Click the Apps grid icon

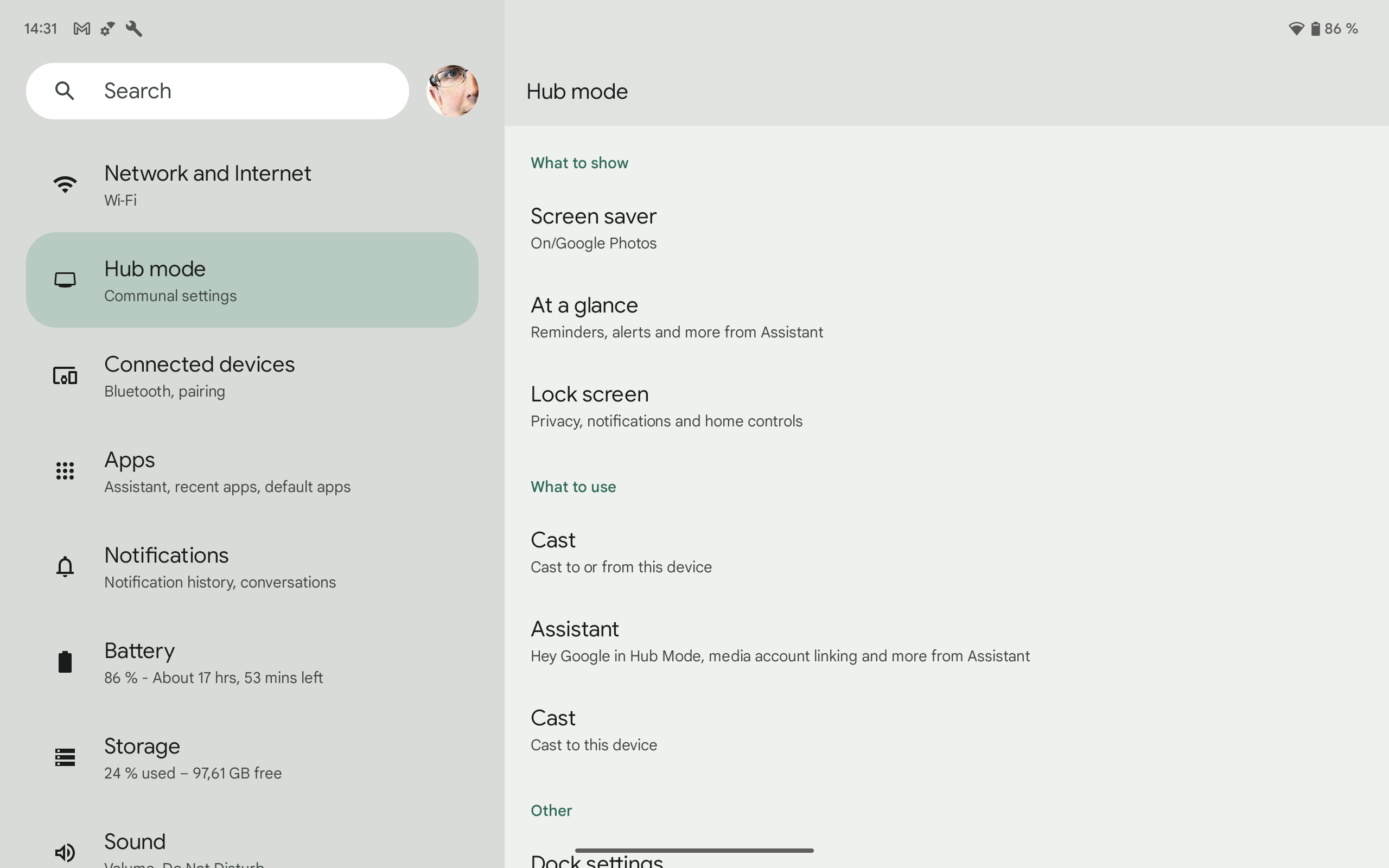[x=65, y=471]
